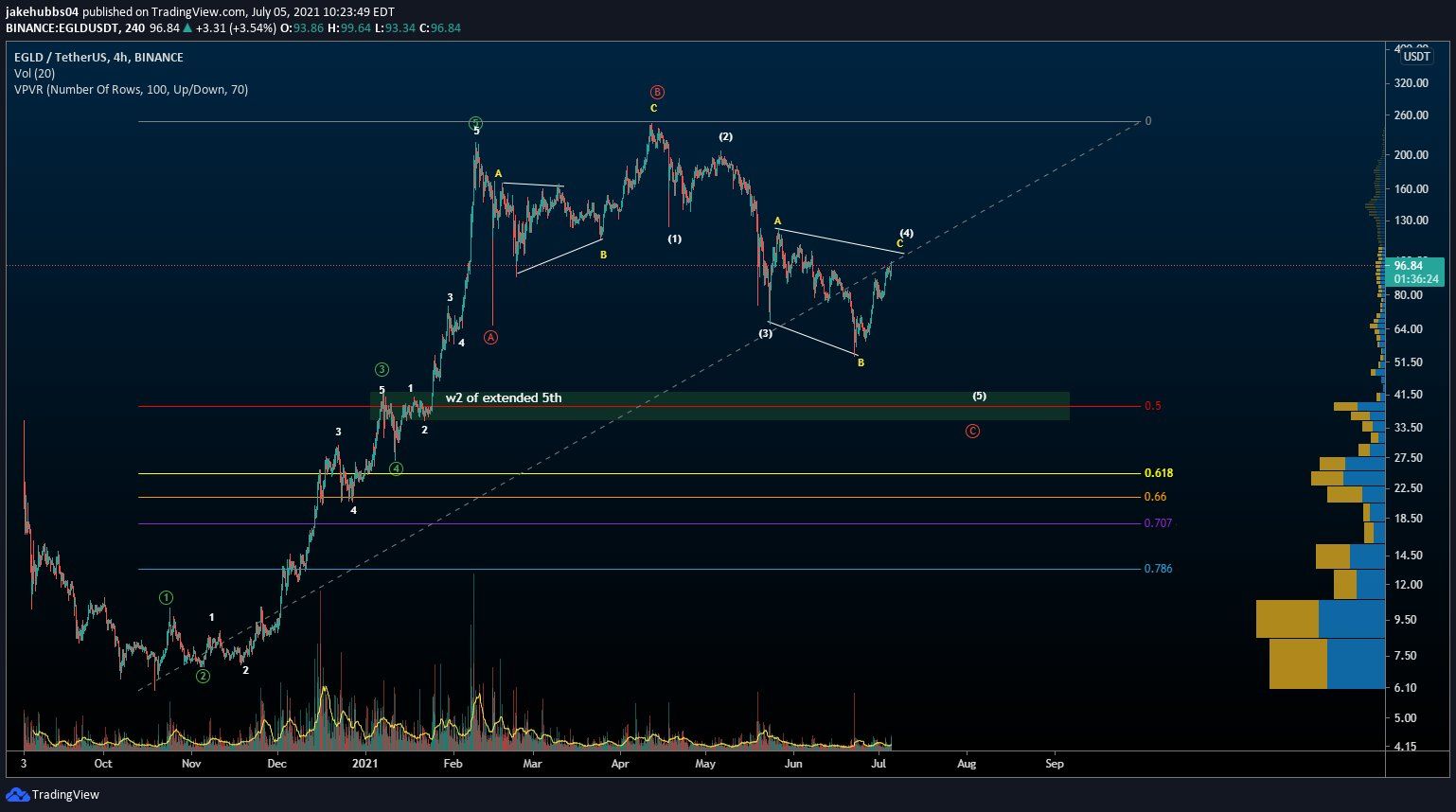Select the green circled 1 wave marker
The image size is (1456, 812).
point(166,597)
